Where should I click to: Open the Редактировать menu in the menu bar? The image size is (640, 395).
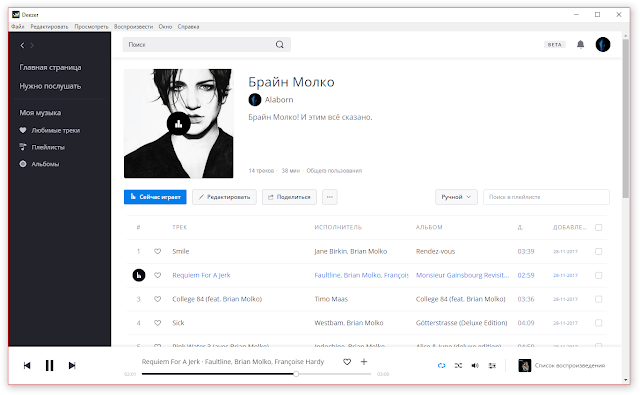point(49,27)
